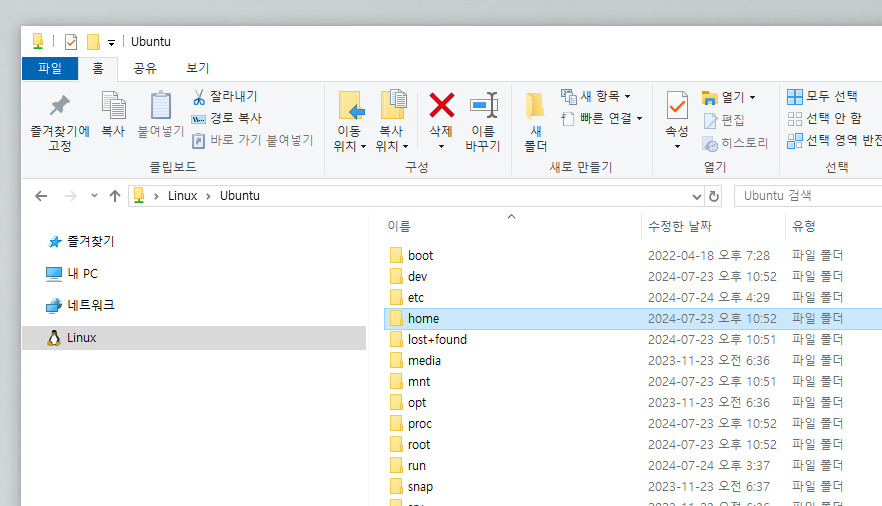Click 선택 안 함 (Select none)
882x506 pixels.
tap(824, 119)
